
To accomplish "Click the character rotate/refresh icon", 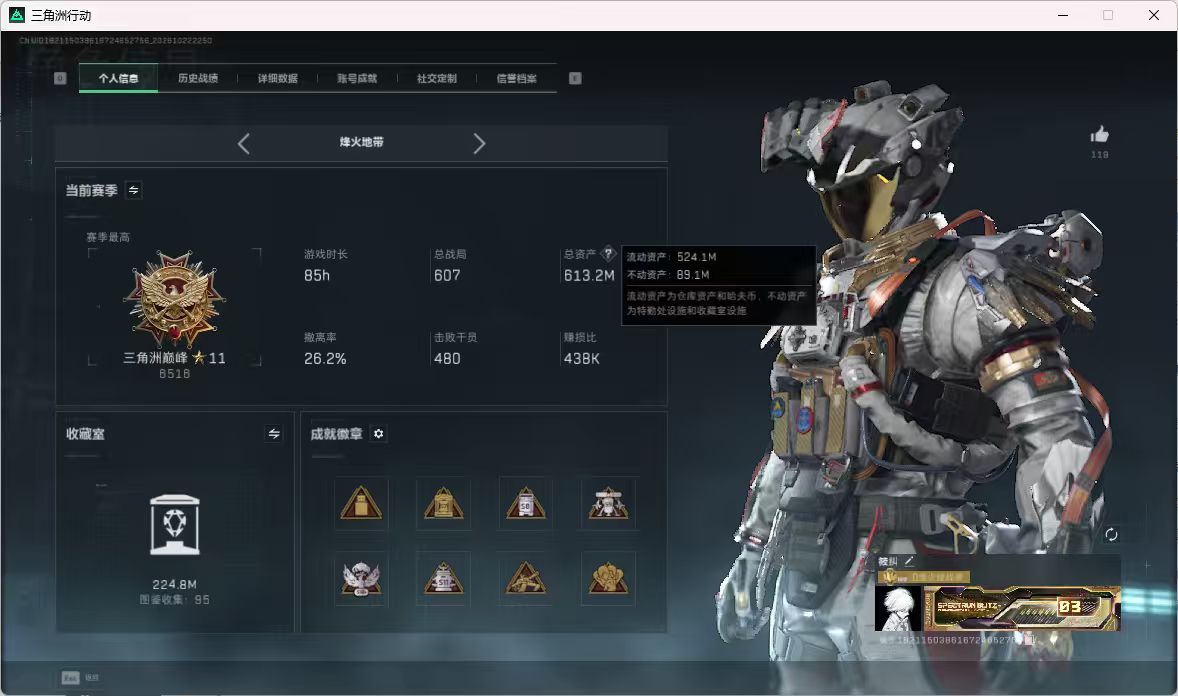I will point(1111,534).
